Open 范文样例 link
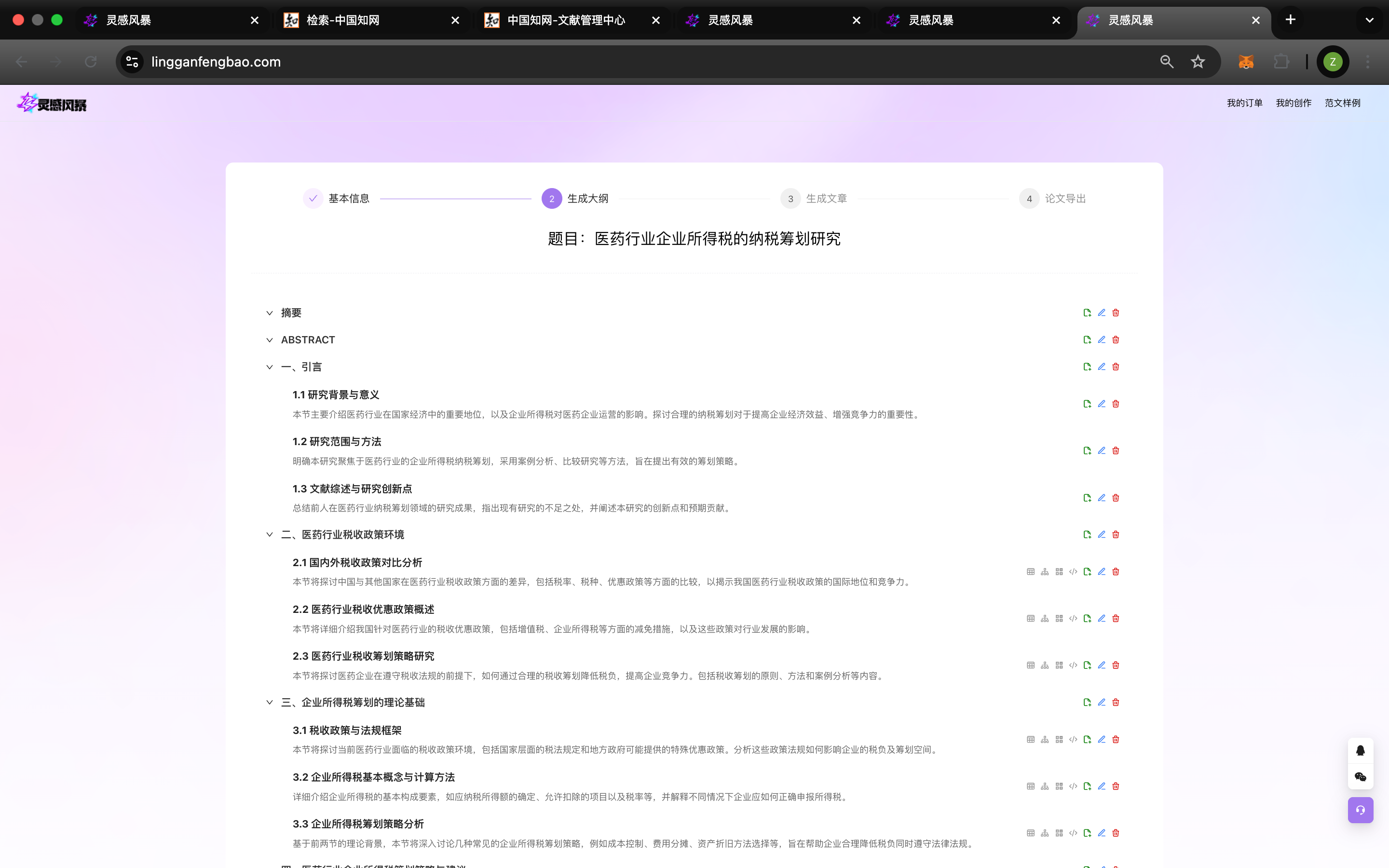This screenshot has width=1389, height=868. (x=1342, y=103)
